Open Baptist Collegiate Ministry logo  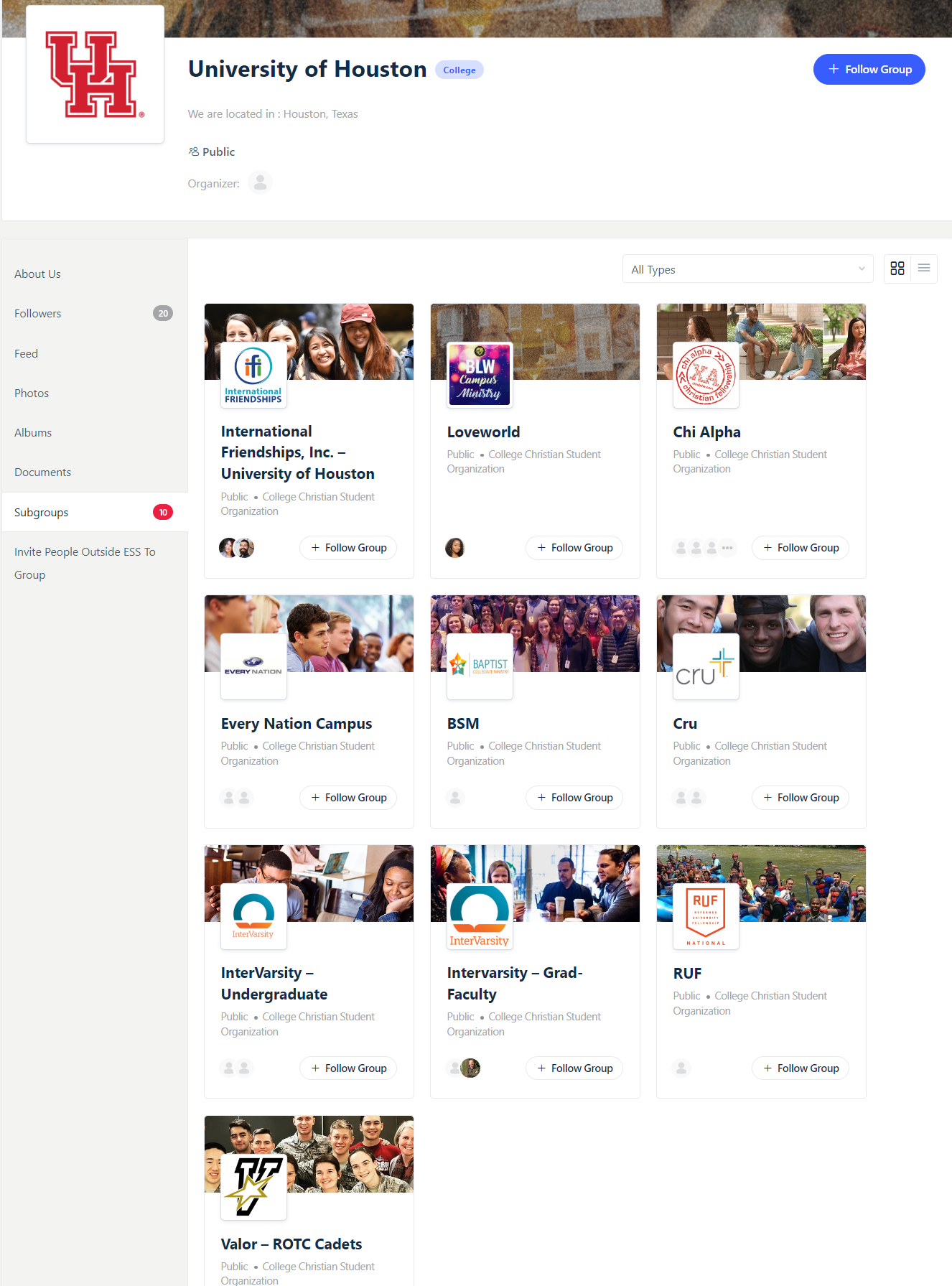[x=480, y=667]
